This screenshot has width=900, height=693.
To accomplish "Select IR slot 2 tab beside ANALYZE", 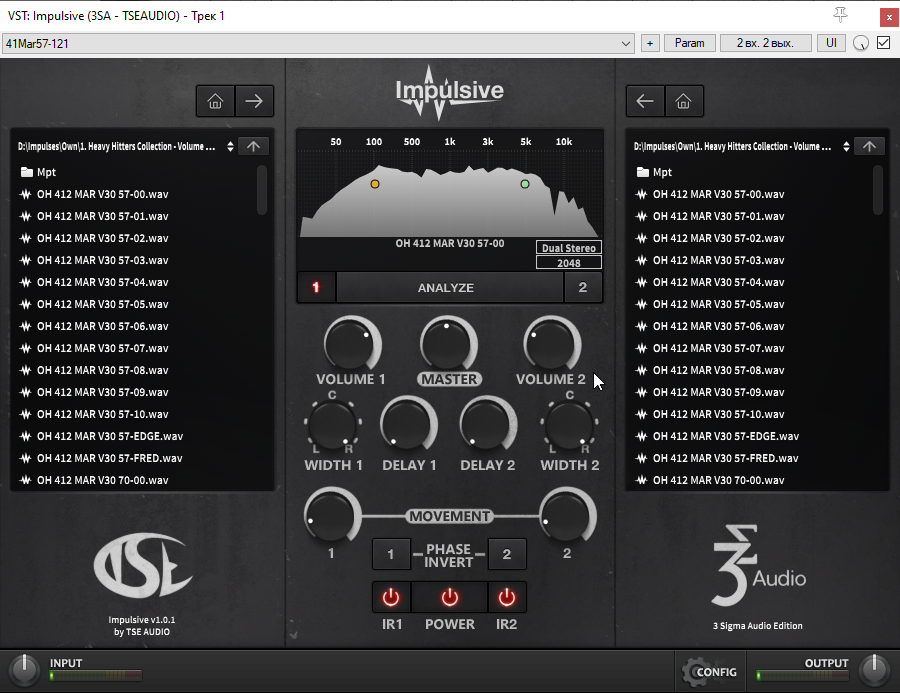I will click(x=583, y=287).
